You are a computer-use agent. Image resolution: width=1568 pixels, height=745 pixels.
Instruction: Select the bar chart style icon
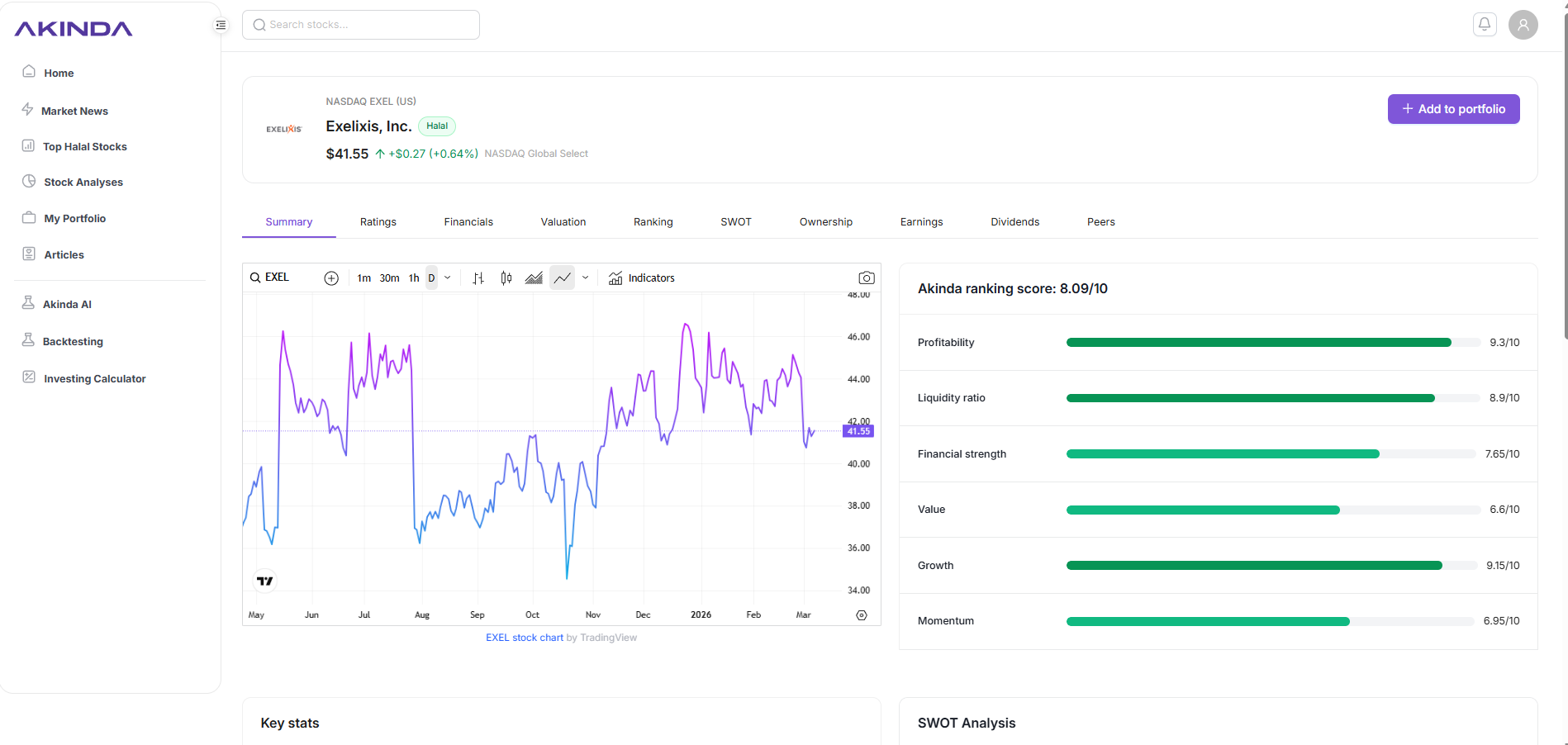click(x=478, y=278)
